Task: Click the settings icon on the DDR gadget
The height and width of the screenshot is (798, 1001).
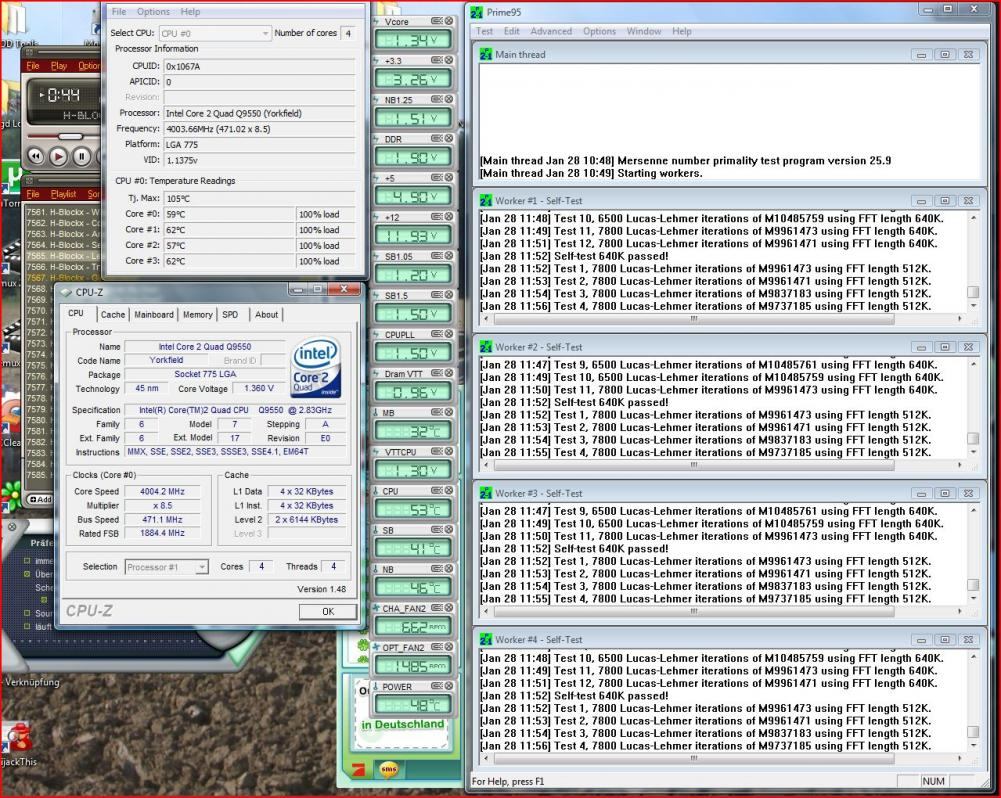Action: [437, 139]
